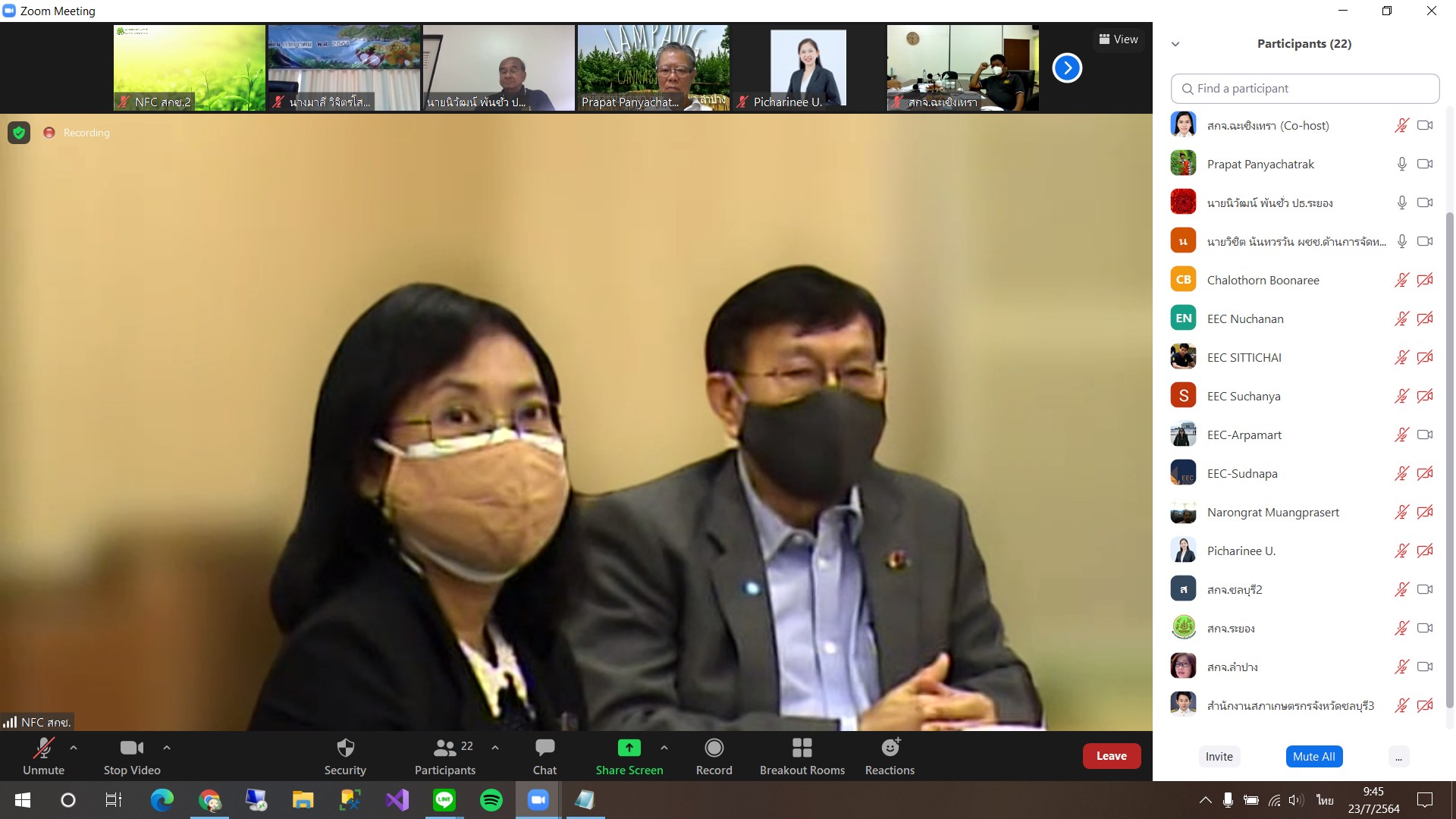Click the red Leave button
Viewport: 1456px width, 819px height.
(1112, 756)
